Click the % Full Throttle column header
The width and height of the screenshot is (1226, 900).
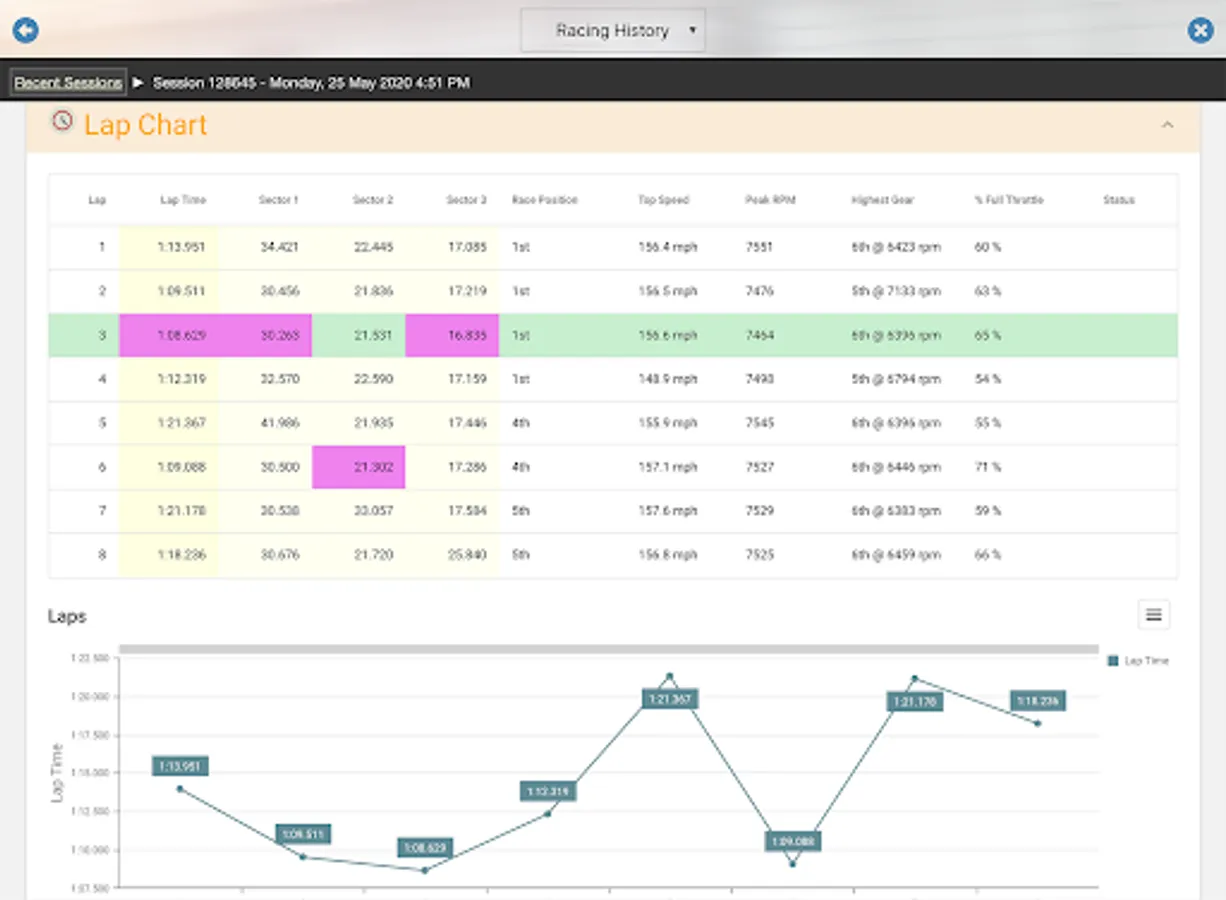click(1008, 200)
